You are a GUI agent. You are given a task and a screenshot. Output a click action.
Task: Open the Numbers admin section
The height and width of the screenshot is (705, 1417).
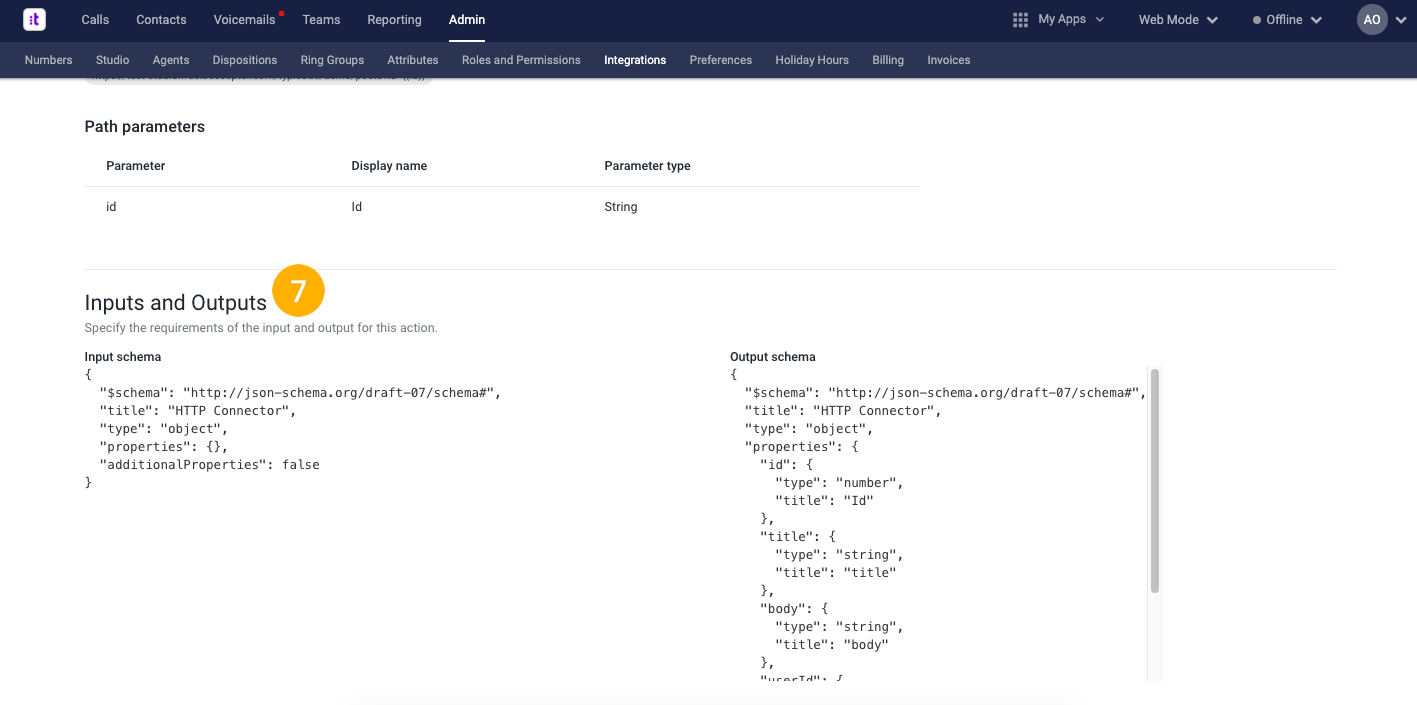[48, 60]
